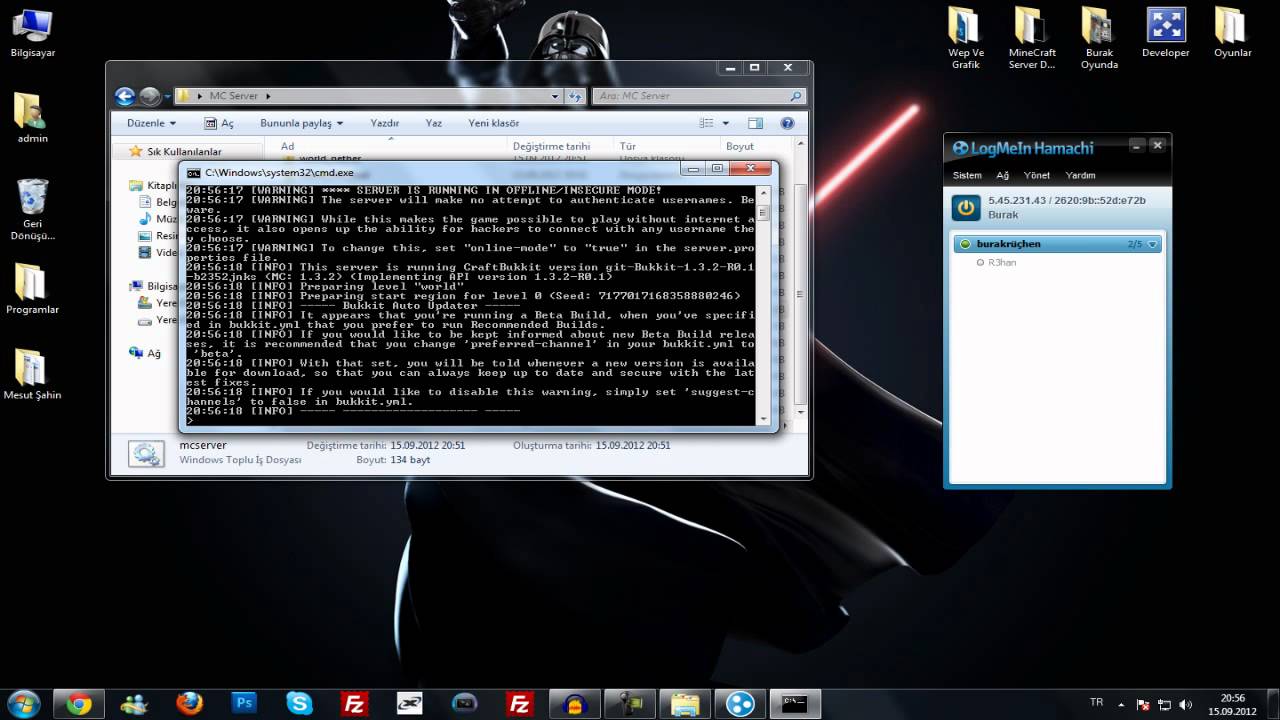Open the Windows Start menu
Screen dimensions: 1280x720
pyautogui.click(x=23, y=704)
